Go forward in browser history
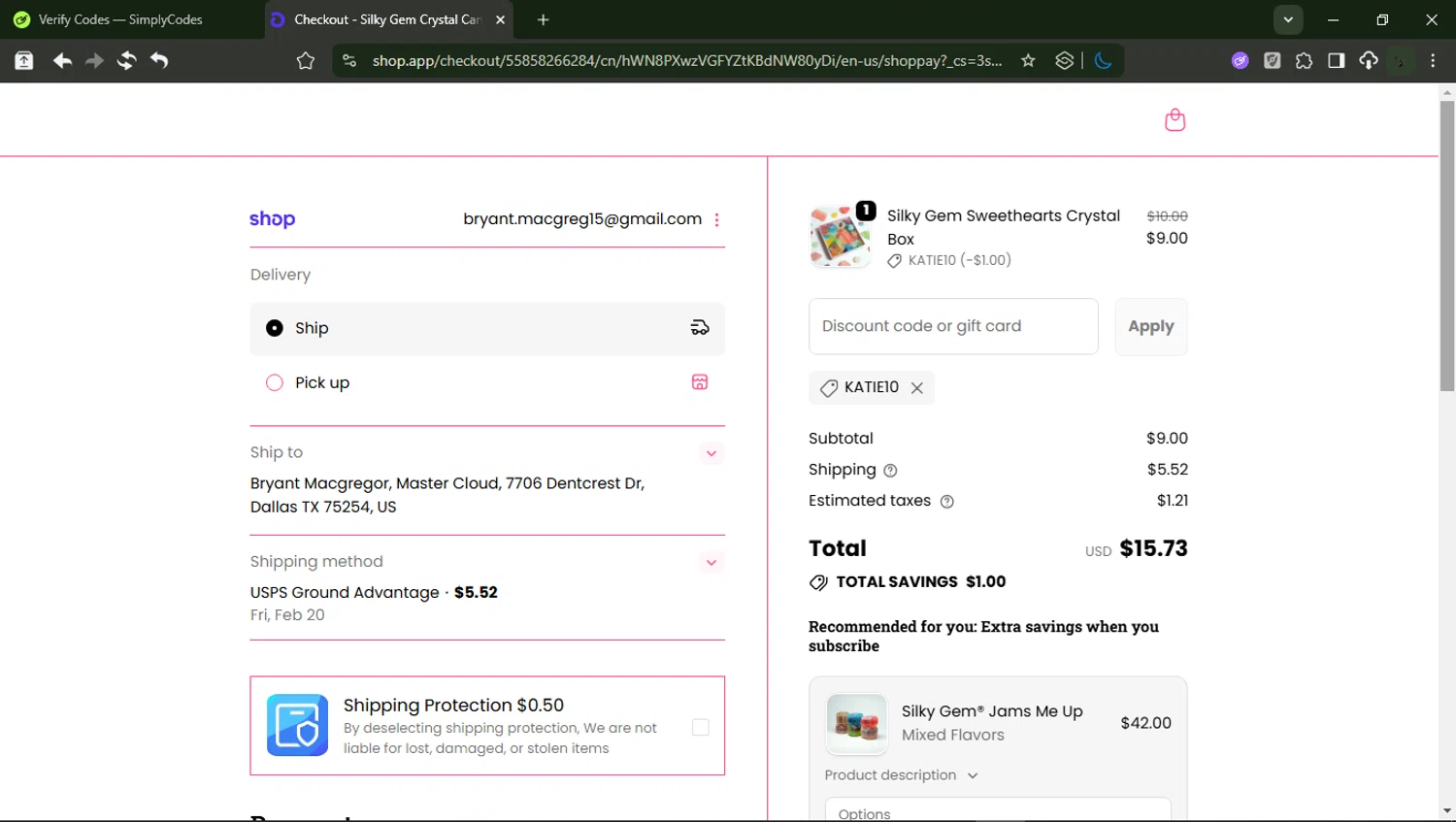The width and height of the screenshot is (1456, 822). (94, 60)
